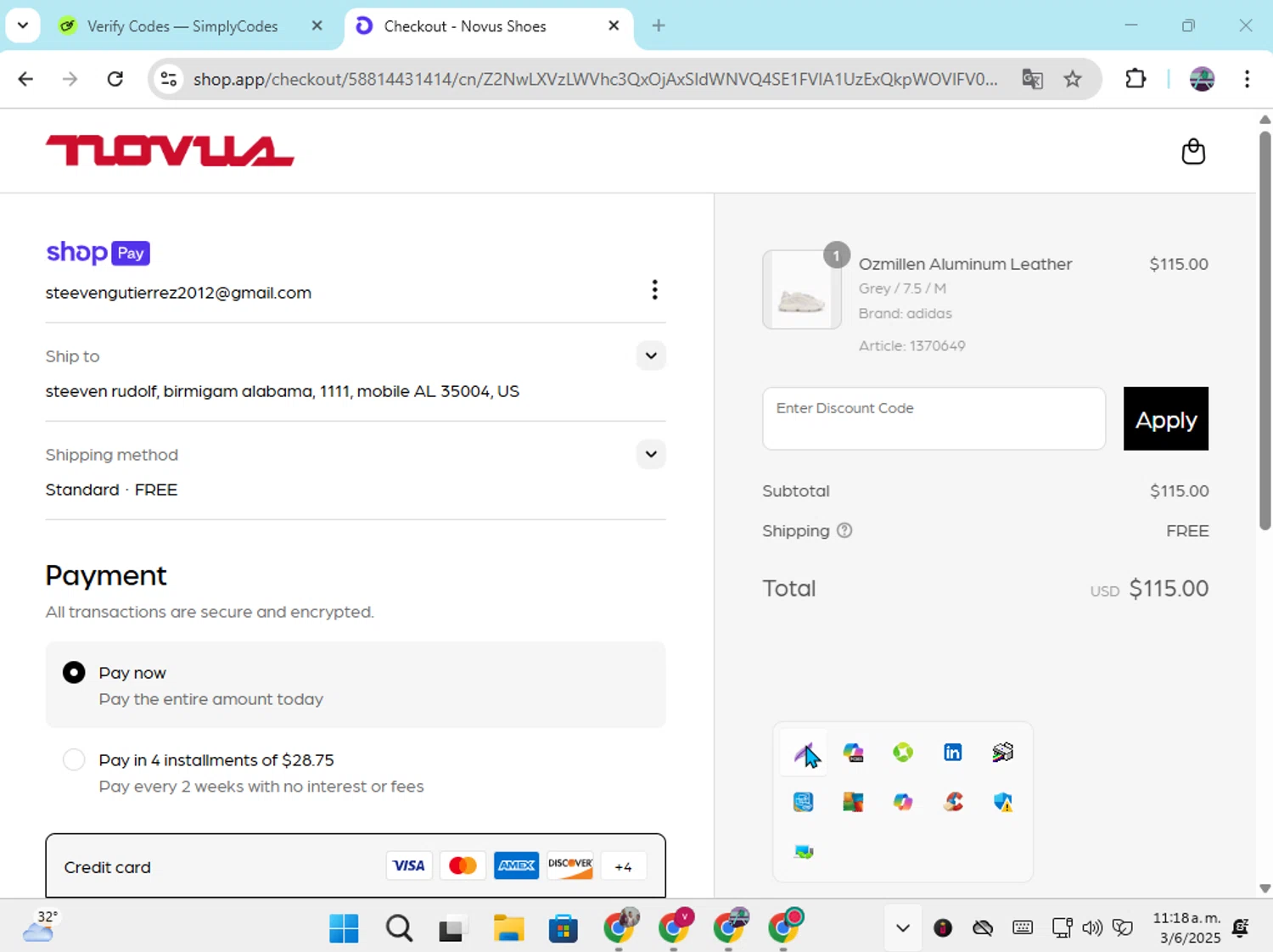Screen dimensions: 1273x952
Task: Bookmark this page with the star icon
Action: point(1073,79)
